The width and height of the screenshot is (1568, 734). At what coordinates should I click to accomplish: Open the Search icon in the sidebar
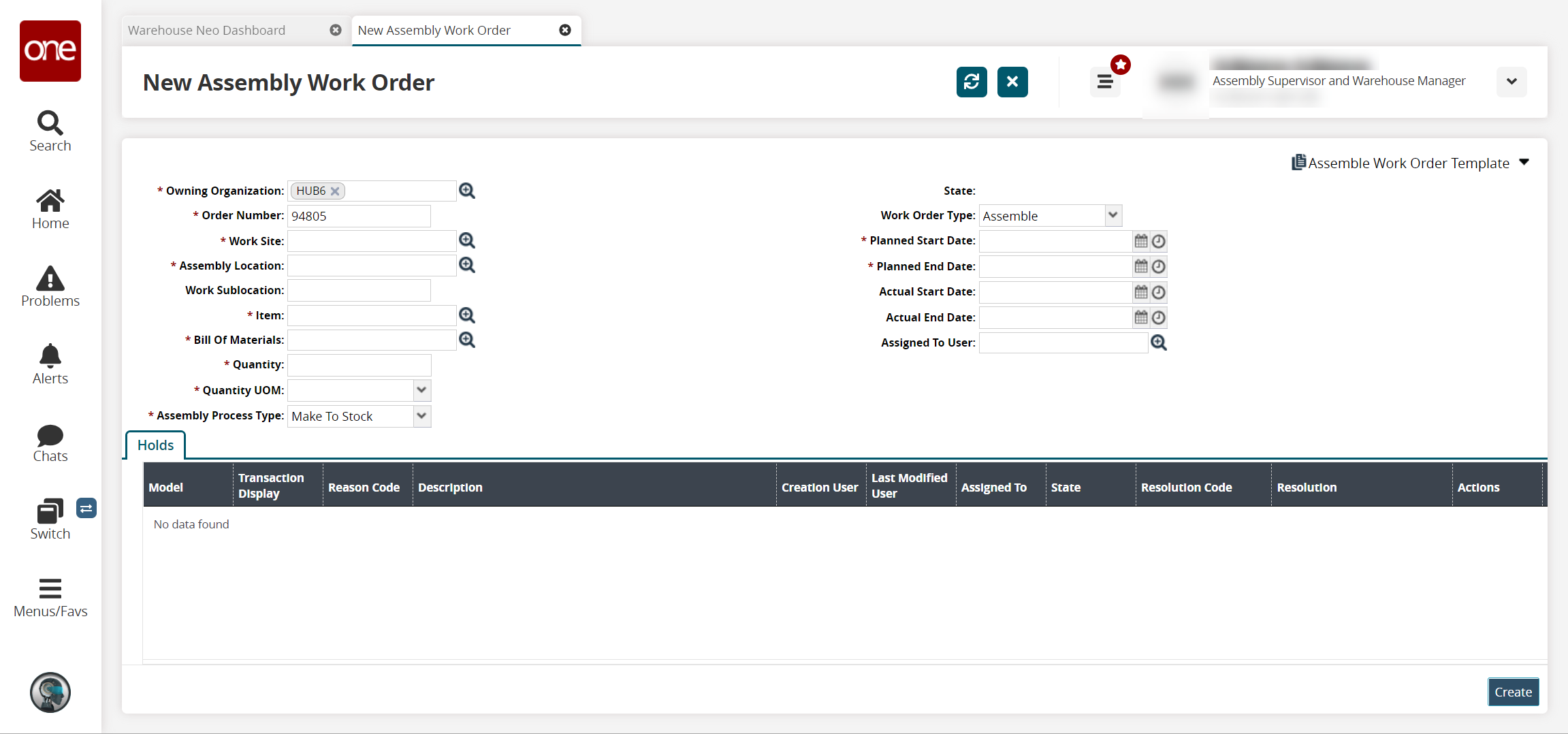50,123
